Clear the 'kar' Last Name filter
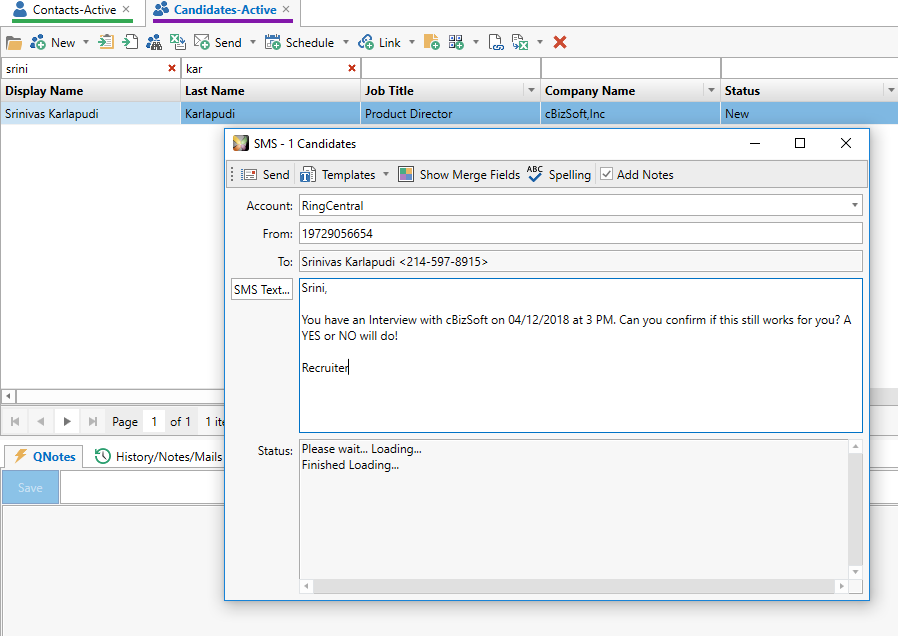 [x=352, y=68]
